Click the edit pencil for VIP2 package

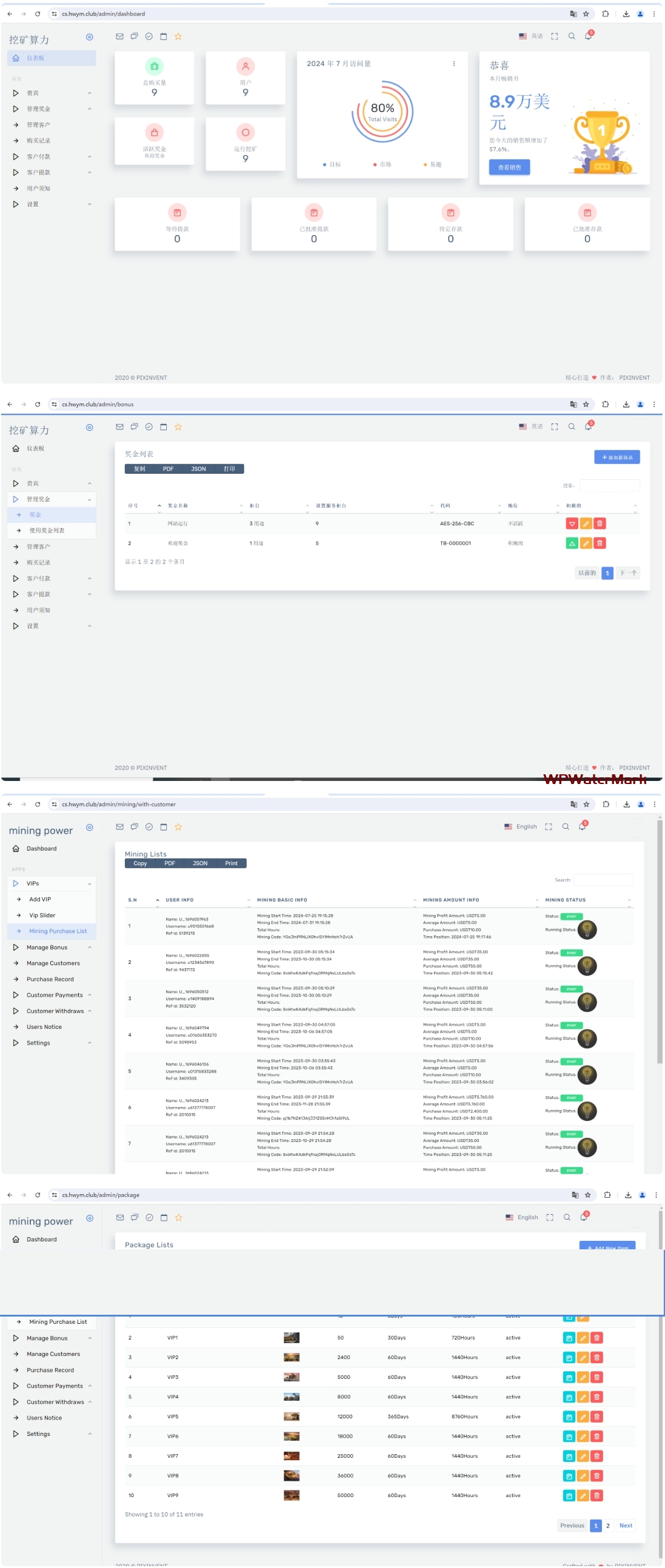tap(583, 1357)
